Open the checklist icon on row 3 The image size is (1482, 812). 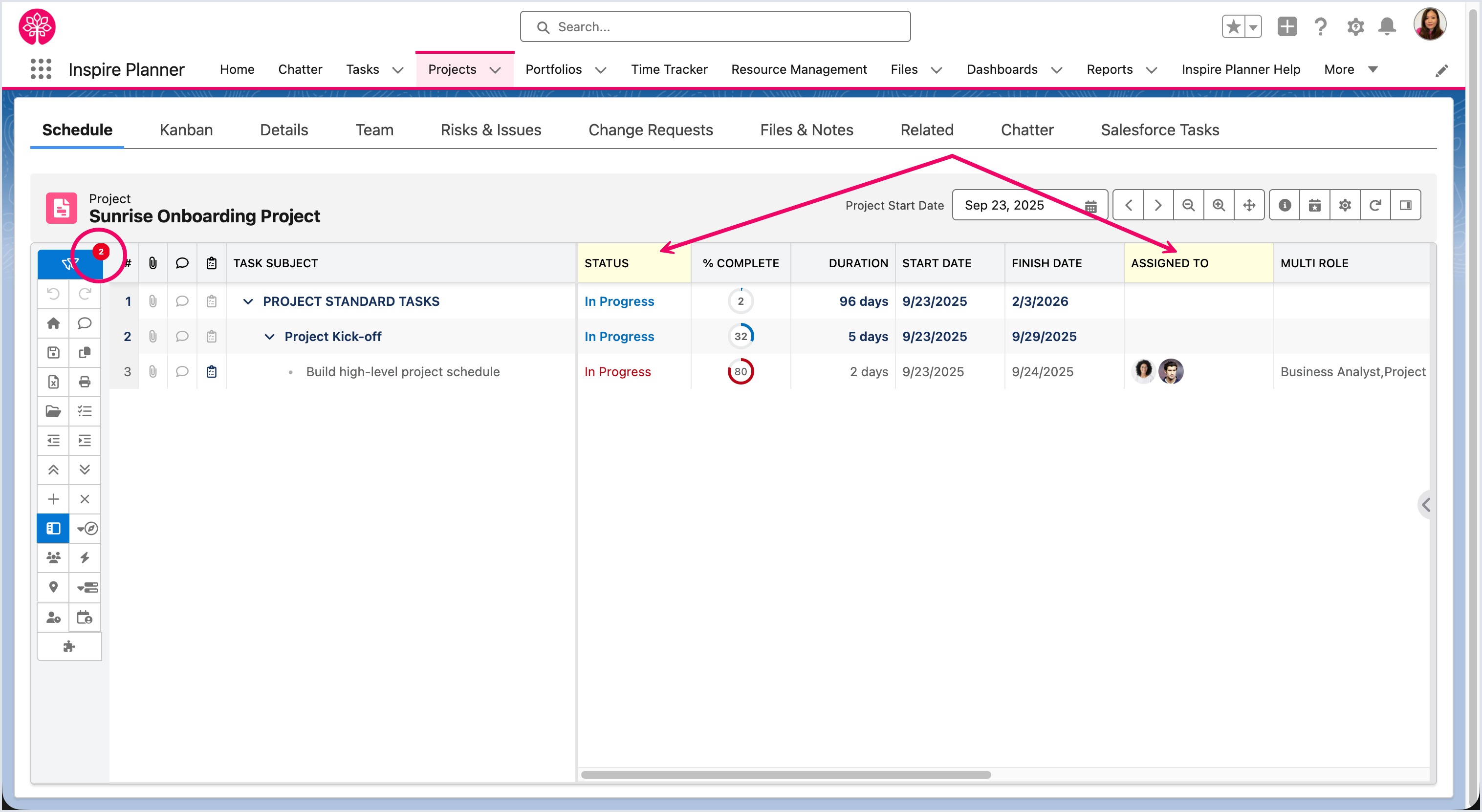tap(212, 371)
